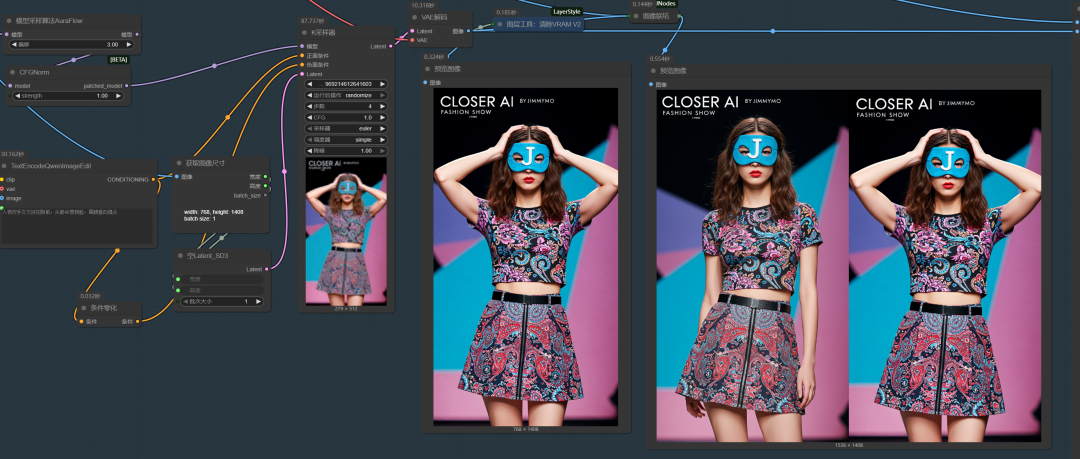Collapse the 图像联结 node via its title dot

636,15
